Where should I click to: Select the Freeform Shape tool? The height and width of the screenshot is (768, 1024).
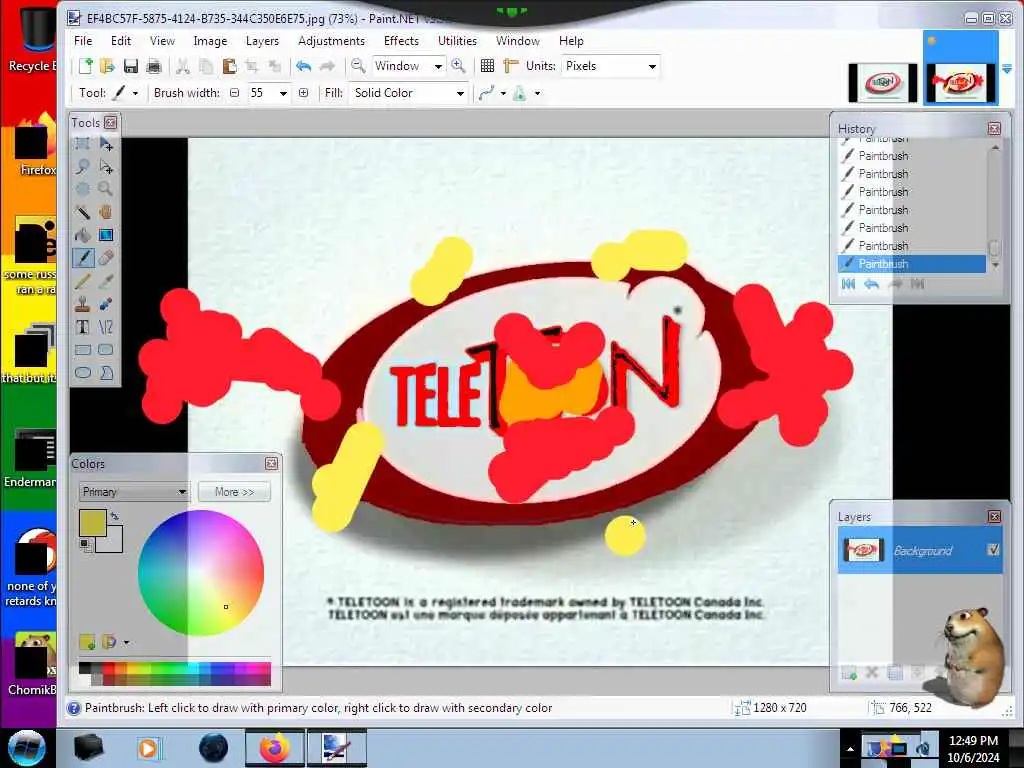pyautogui.click(x=106, y=373)
